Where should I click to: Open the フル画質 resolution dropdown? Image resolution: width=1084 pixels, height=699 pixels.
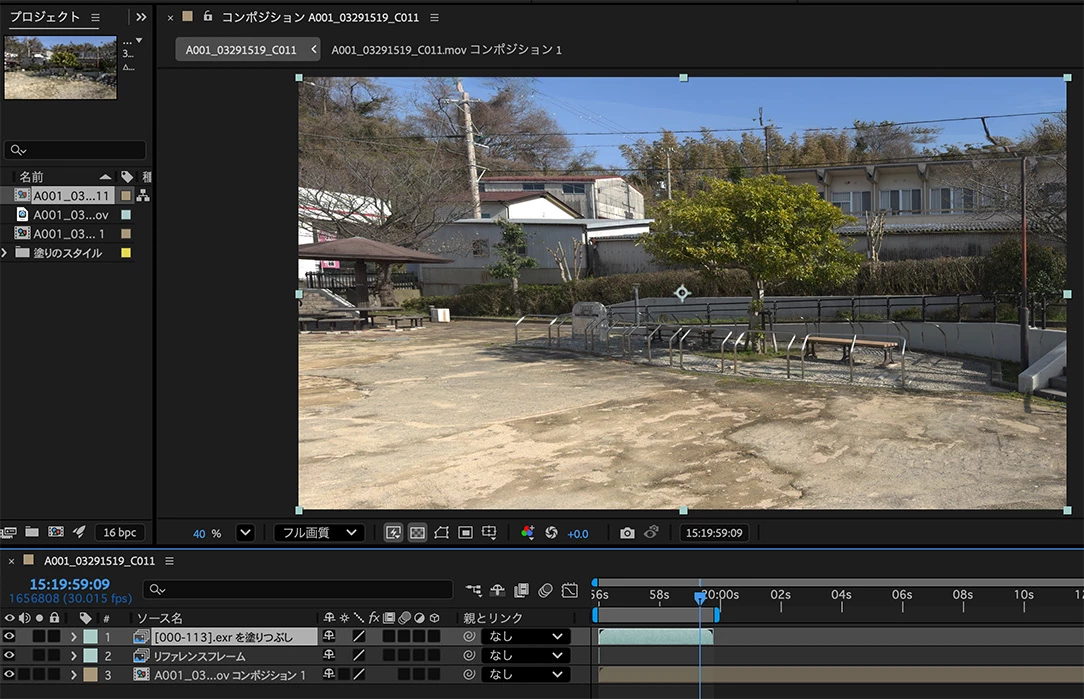coord(319,532)
